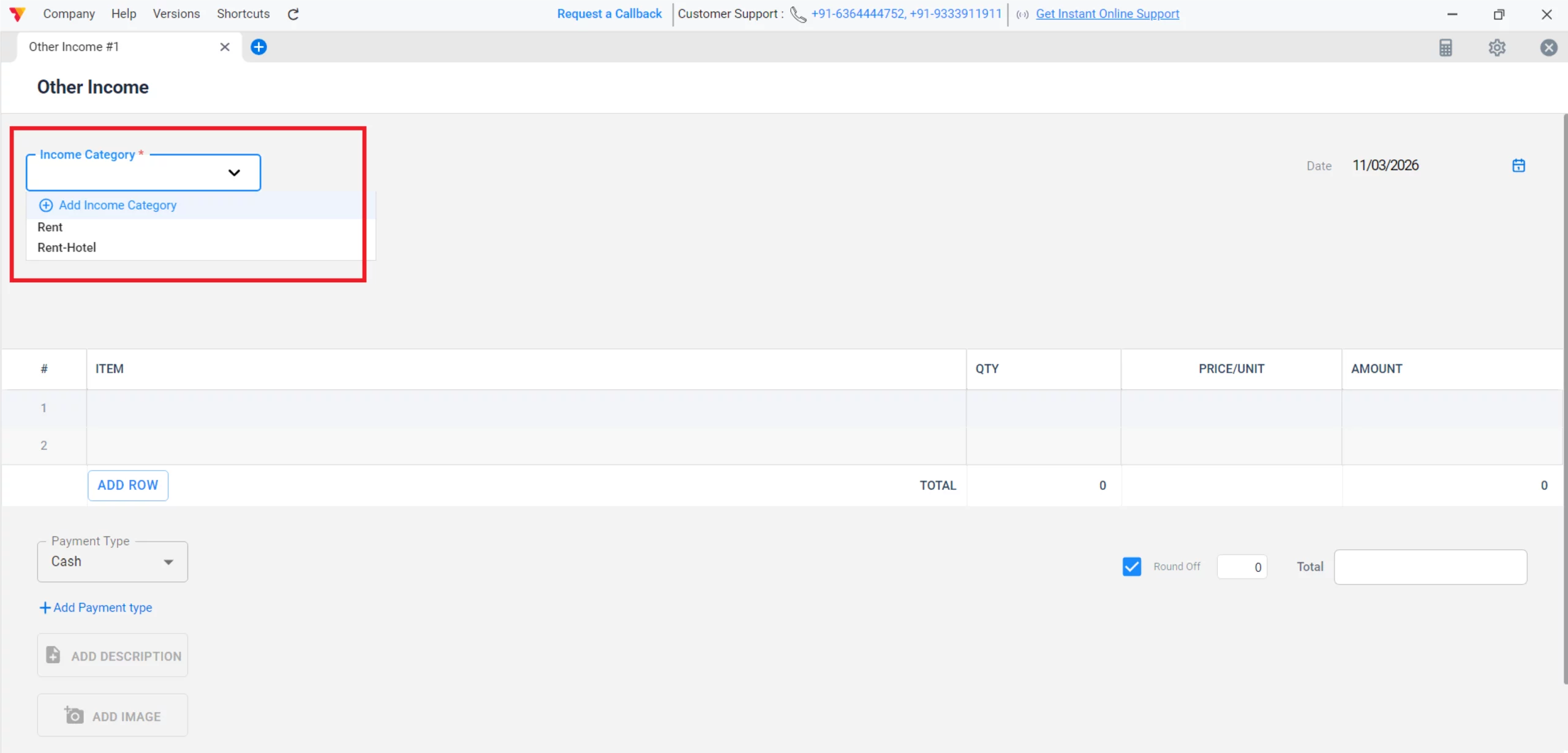Screen dimensions: 1568x753
Task: Click Add Image camera button
Action: [x=113, y=716]
